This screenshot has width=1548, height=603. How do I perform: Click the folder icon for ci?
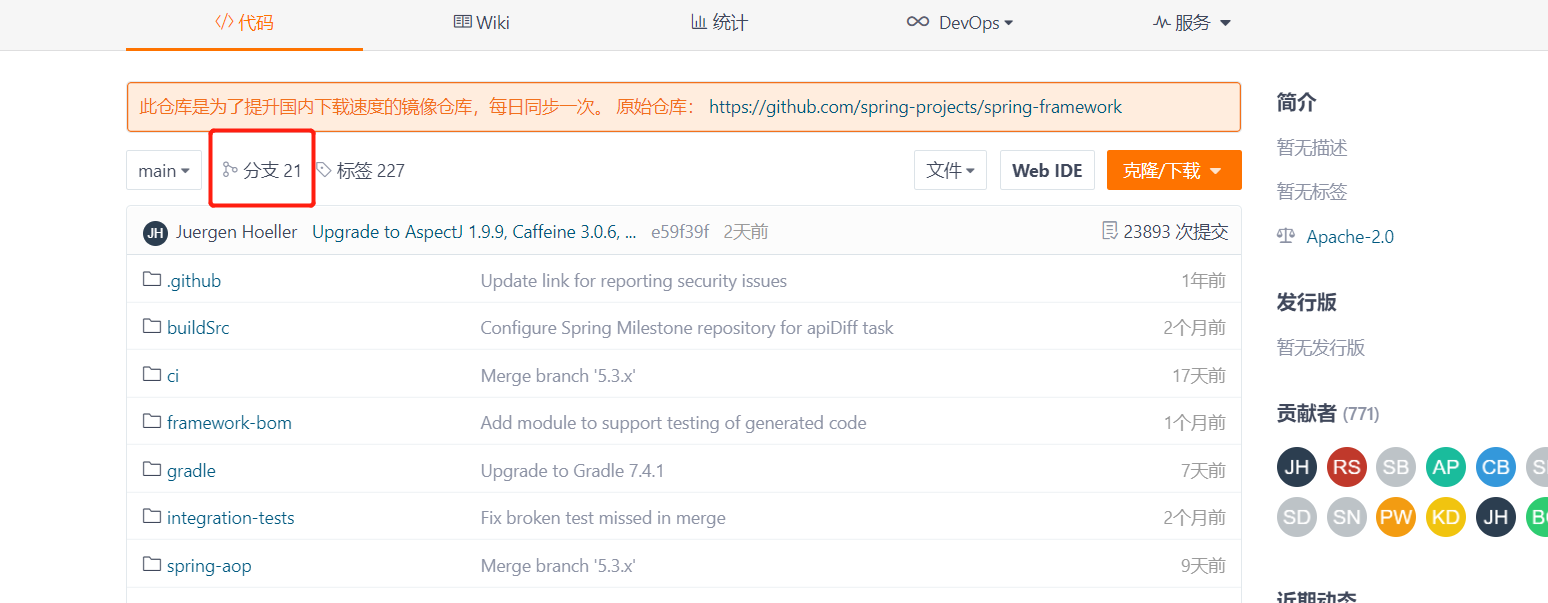click(x=152, y=375)
